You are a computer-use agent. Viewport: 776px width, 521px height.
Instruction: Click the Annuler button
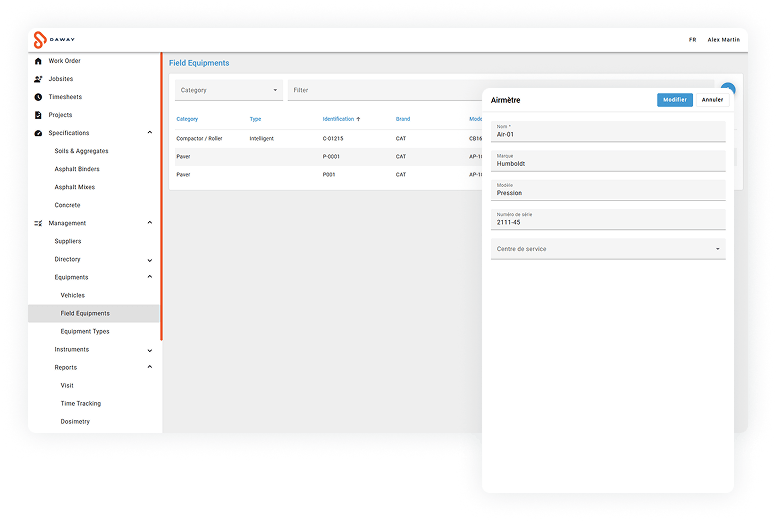click(712, 100)
